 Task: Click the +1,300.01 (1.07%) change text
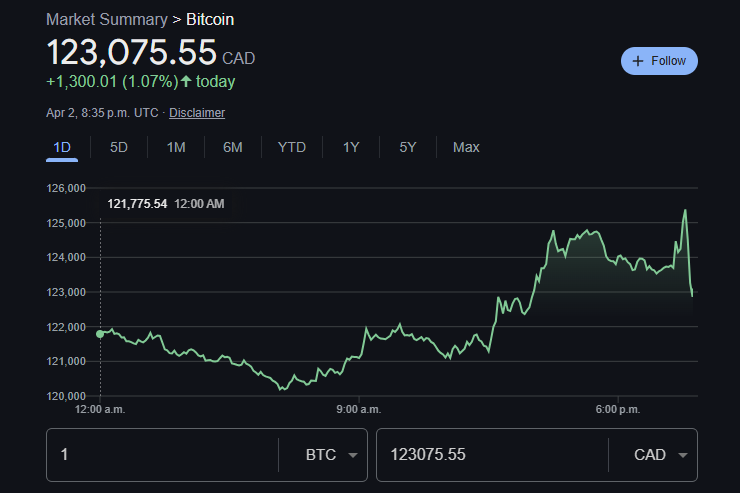(112, 82)
